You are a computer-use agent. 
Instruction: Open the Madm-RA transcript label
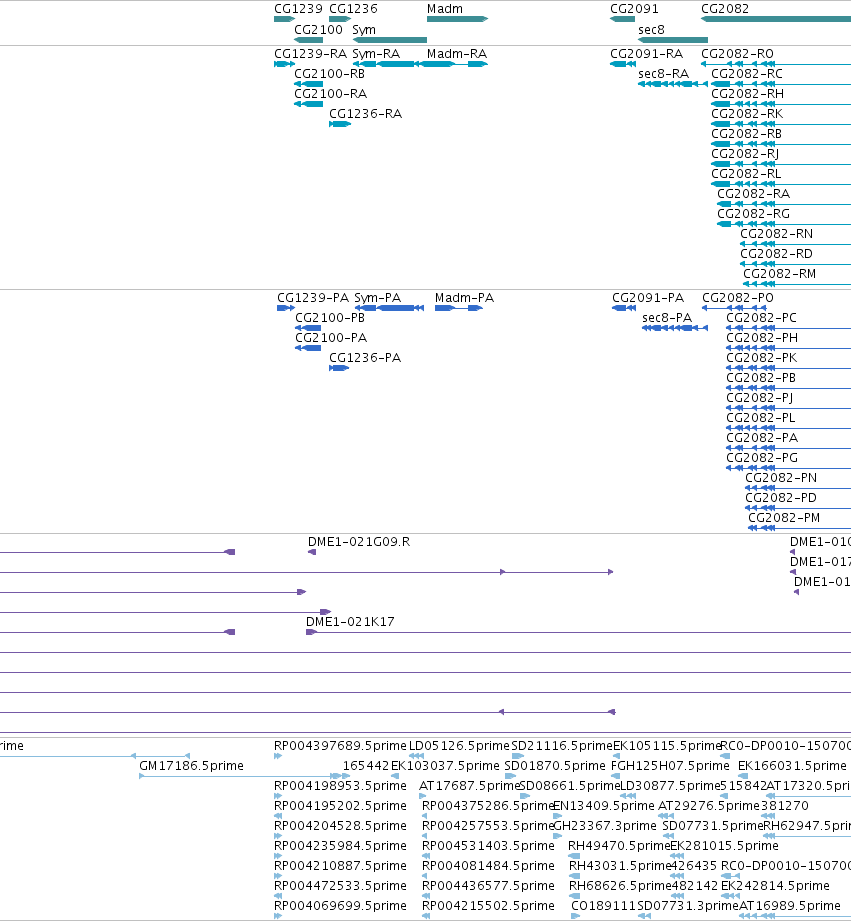[457, 53]
